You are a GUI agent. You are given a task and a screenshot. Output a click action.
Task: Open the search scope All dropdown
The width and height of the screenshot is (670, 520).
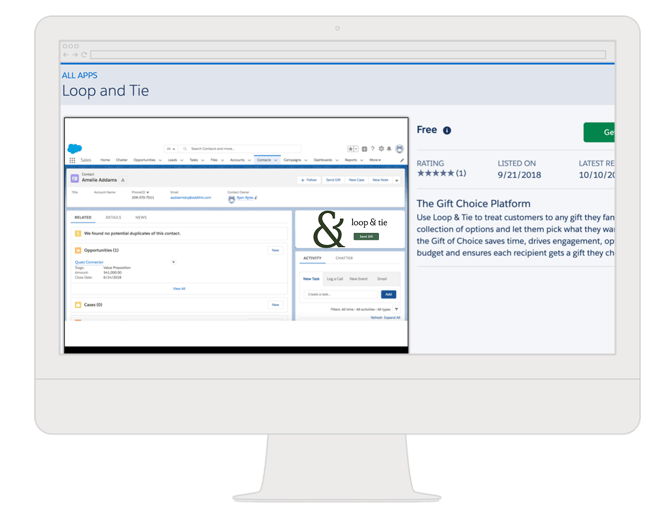(x=171, y=149)
